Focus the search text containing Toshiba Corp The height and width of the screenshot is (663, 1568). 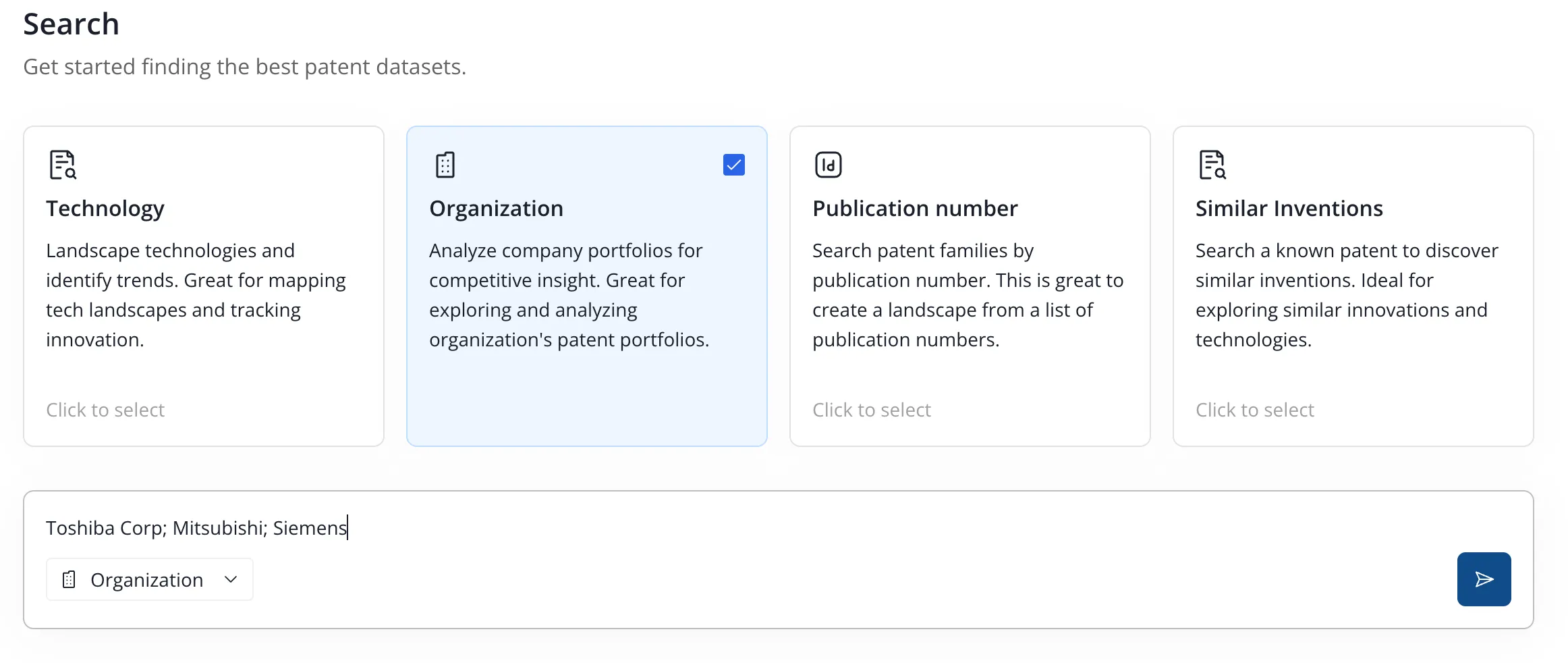click(196, 527)
